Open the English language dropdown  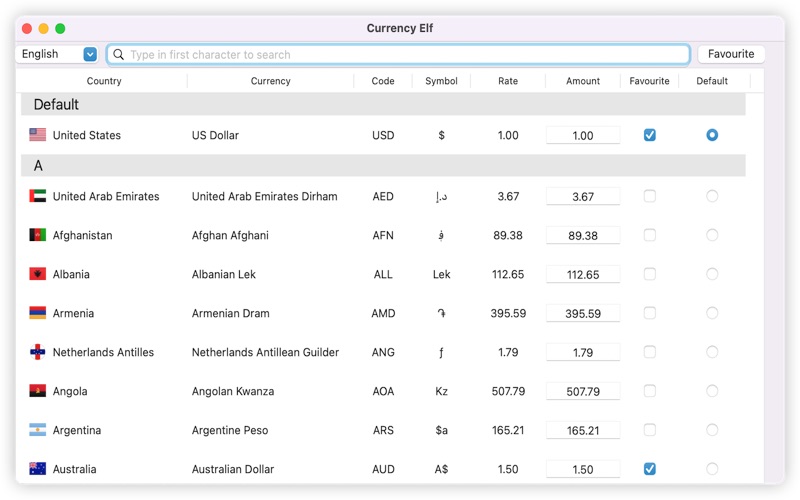pyautogui.click(x=58, y=54)
